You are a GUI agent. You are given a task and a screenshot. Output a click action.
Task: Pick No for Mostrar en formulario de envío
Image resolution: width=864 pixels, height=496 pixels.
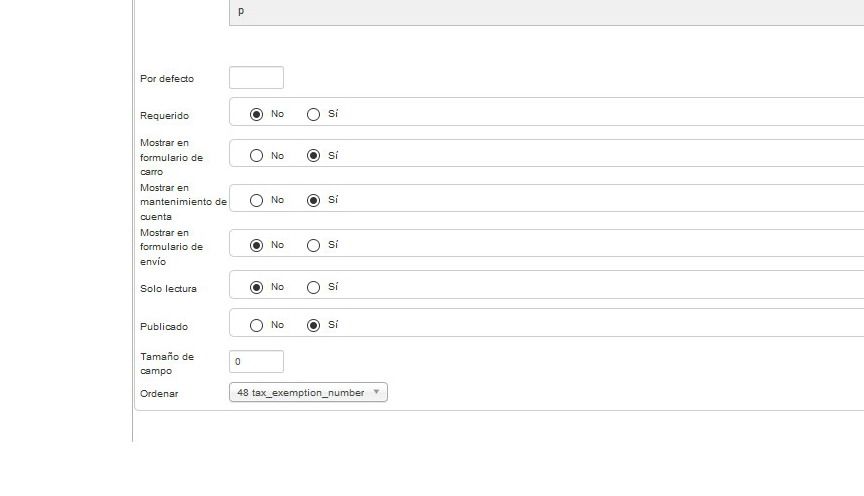point(256,245)
